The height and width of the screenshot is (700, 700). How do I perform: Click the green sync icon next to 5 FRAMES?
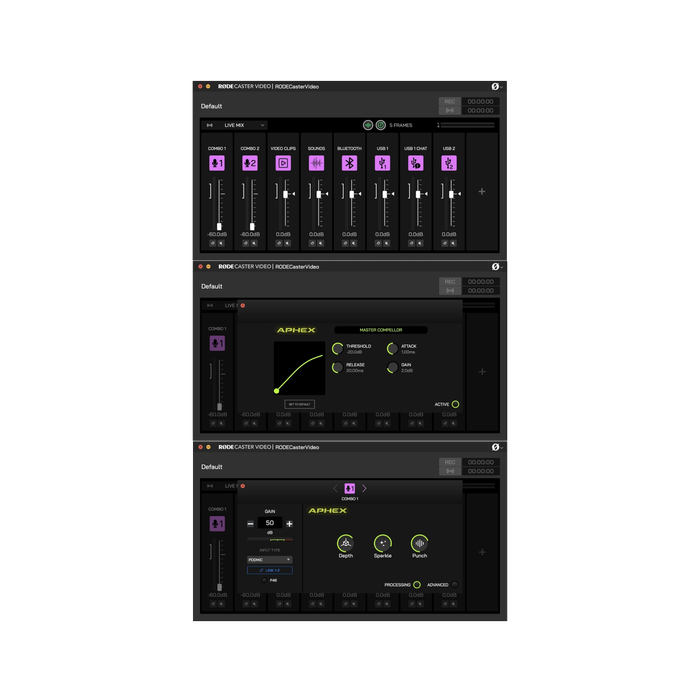point(380,125)
